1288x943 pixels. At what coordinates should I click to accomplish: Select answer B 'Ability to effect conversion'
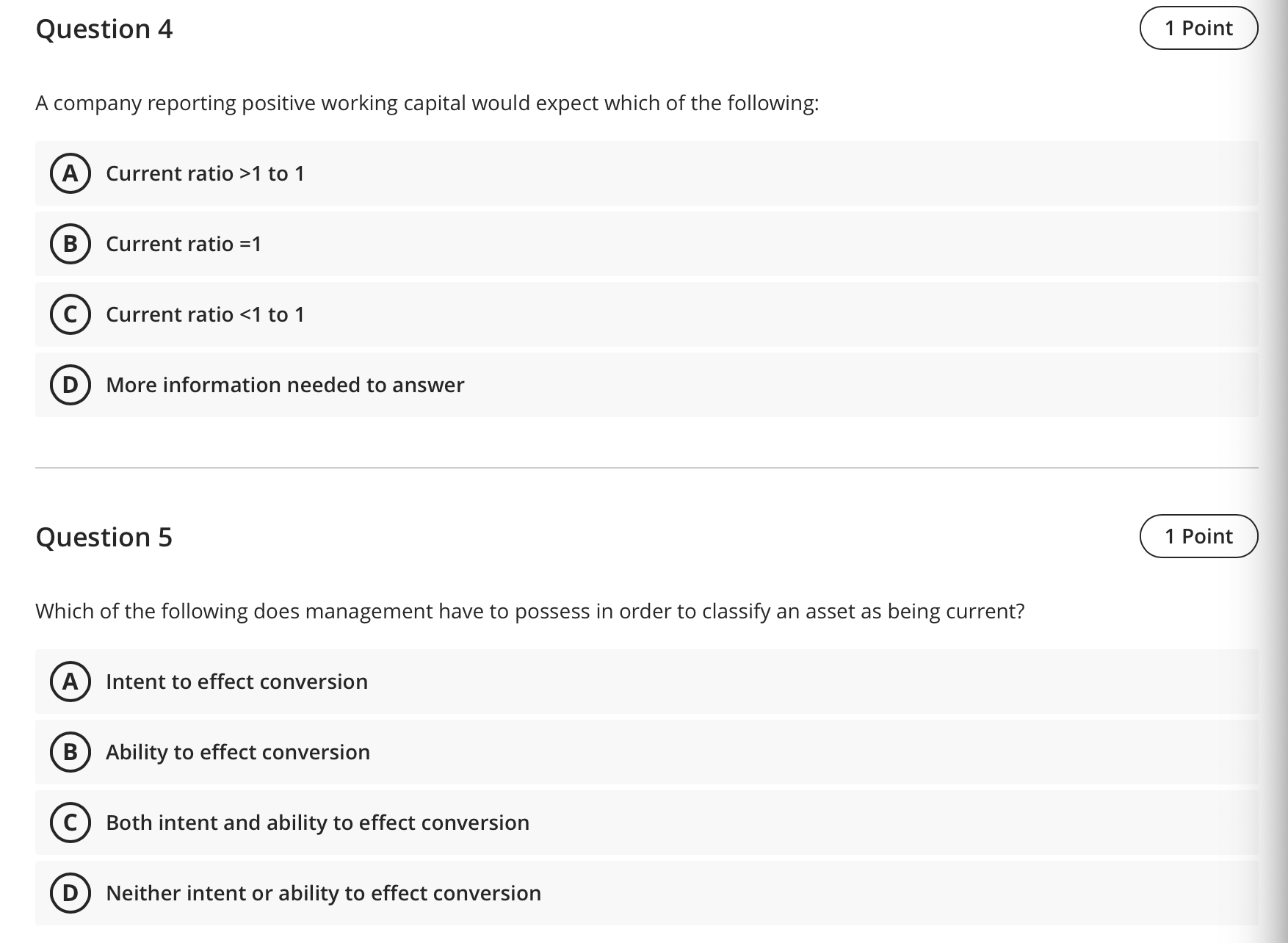point(238,752)
